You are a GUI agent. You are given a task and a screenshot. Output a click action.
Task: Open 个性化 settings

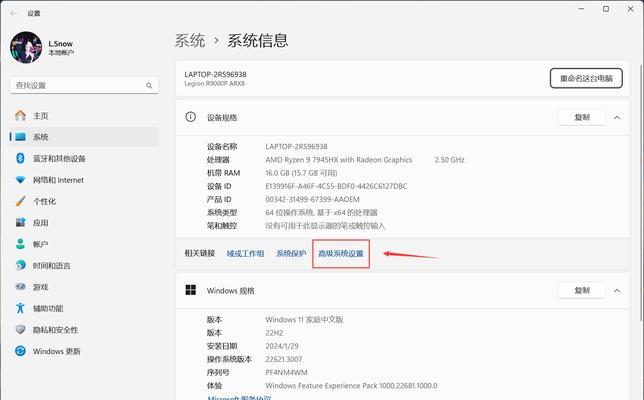84,201
